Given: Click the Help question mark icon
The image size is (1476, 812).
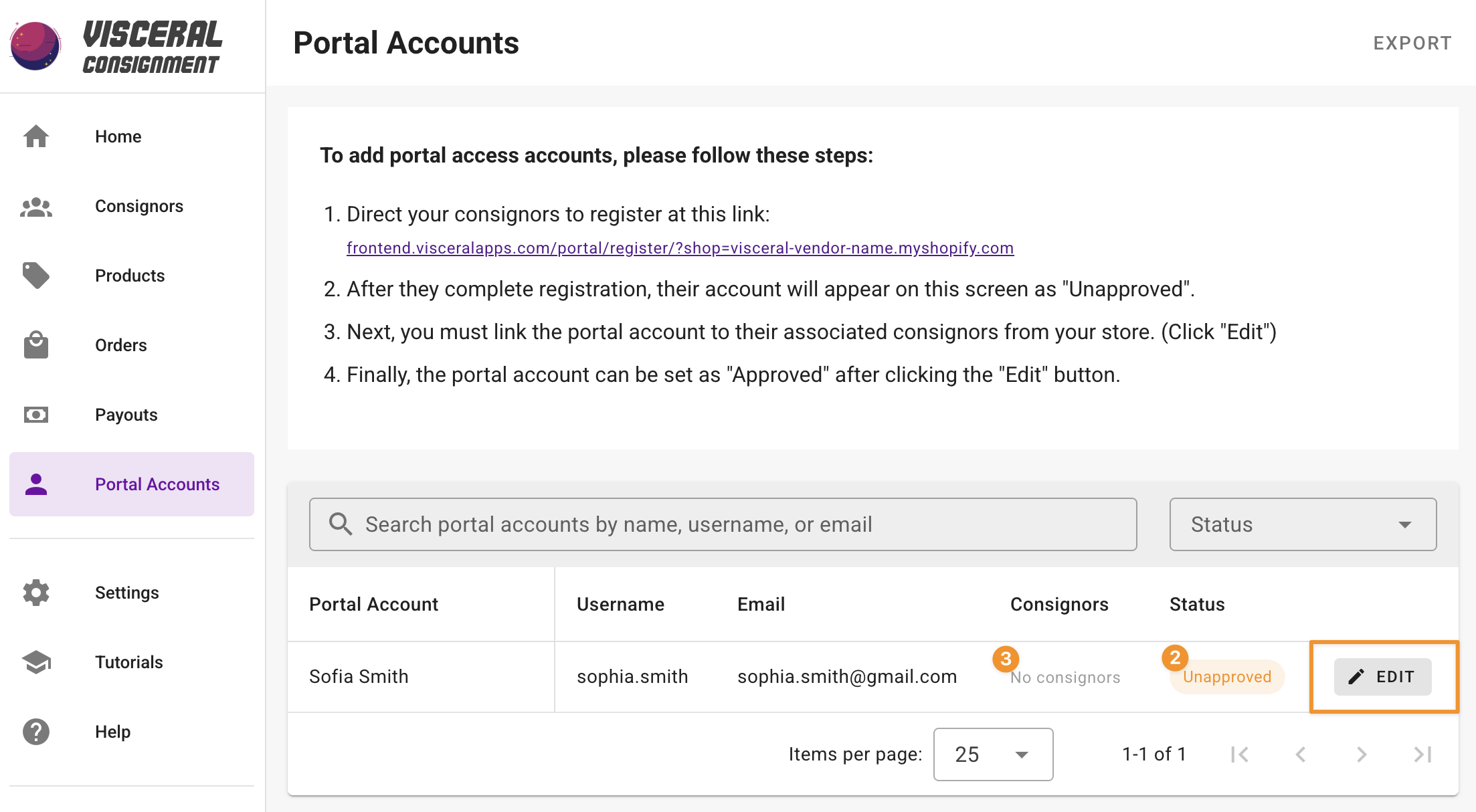Looking at the screenshot, I should click(x=36, y=732).
